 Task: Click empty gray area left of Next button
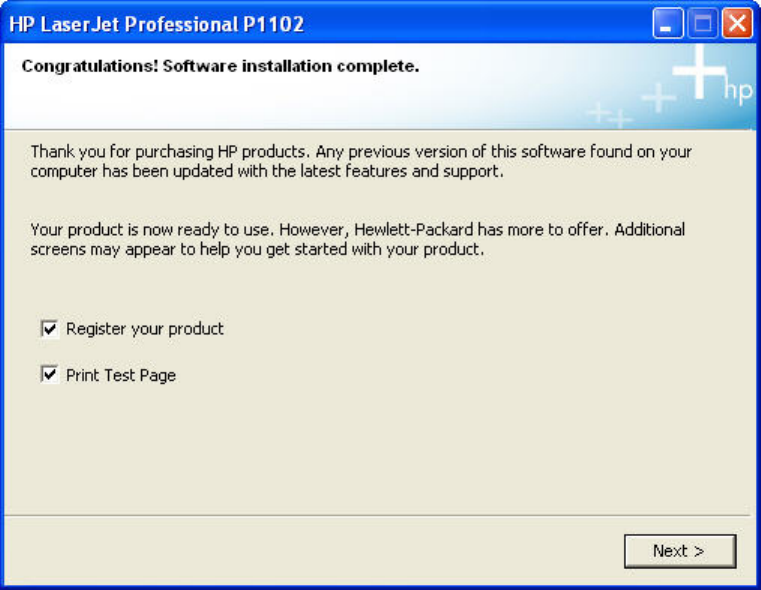point(300,550)
